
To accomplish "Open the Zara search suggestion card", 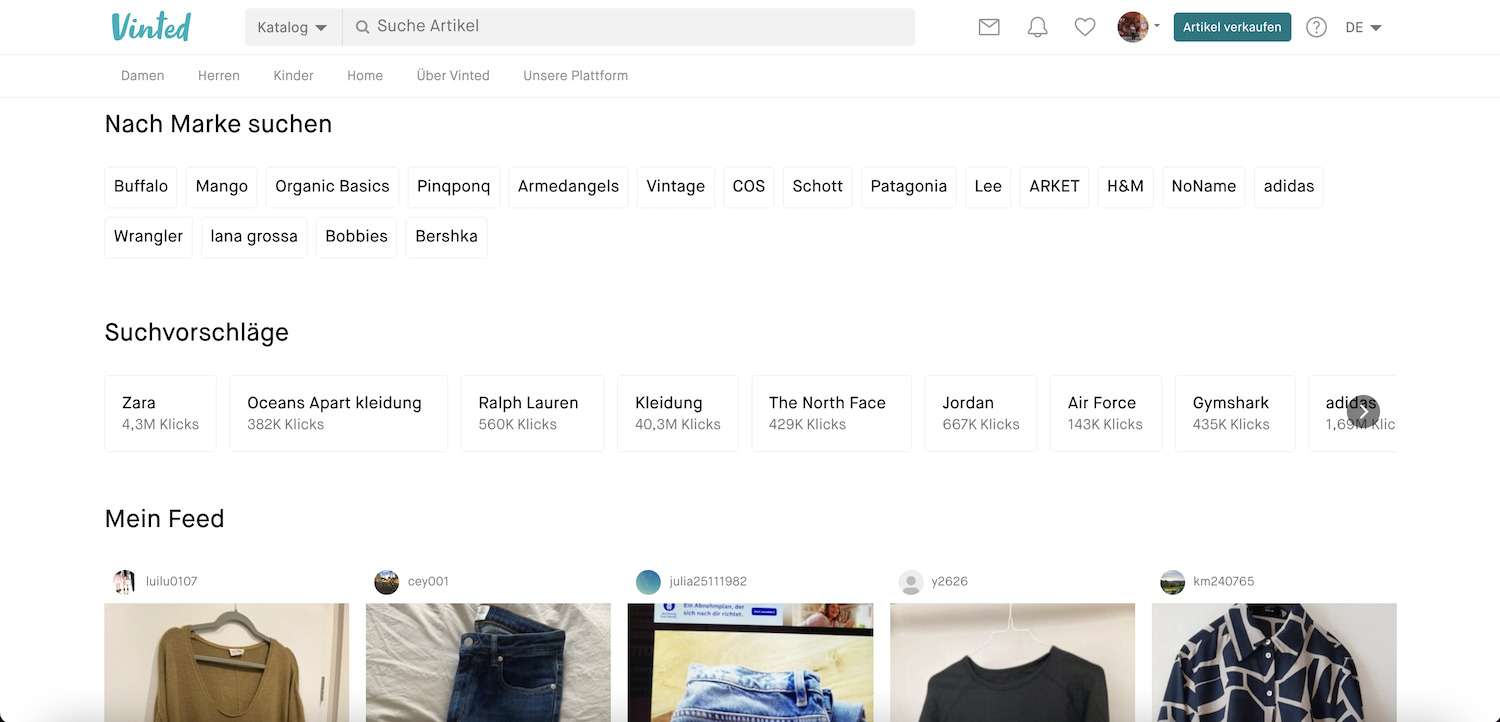I will click(161, 413).
